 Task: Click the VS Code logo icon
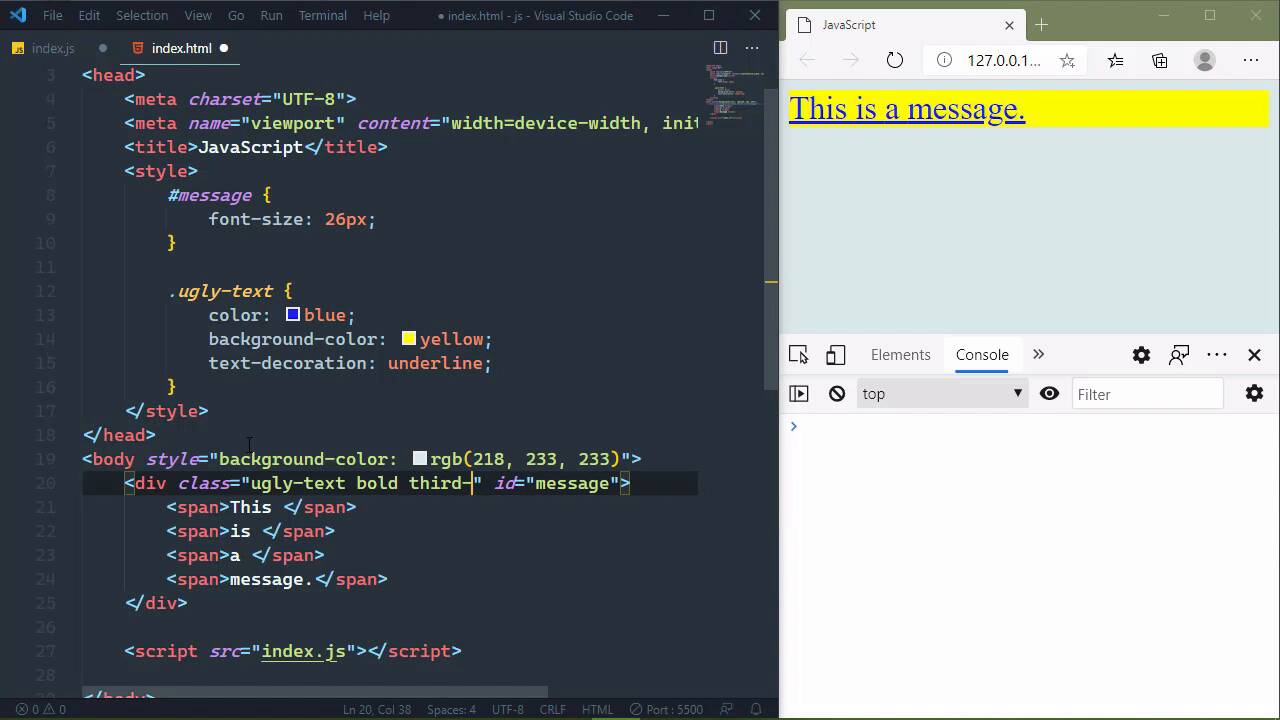click(x=17, y=16)
